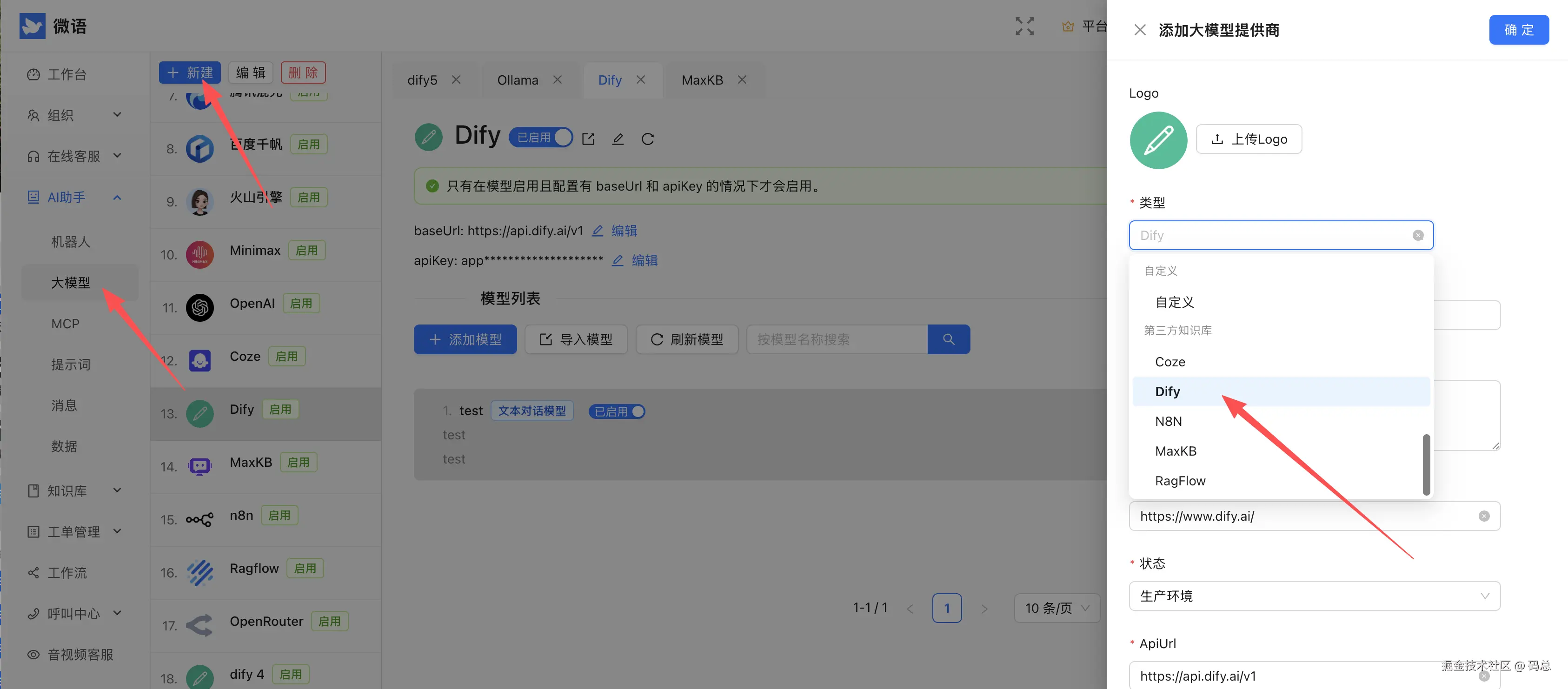Click the OpenAI provider logo in the list
This screenshot has width=1568, height=689.
pos(199,307)
